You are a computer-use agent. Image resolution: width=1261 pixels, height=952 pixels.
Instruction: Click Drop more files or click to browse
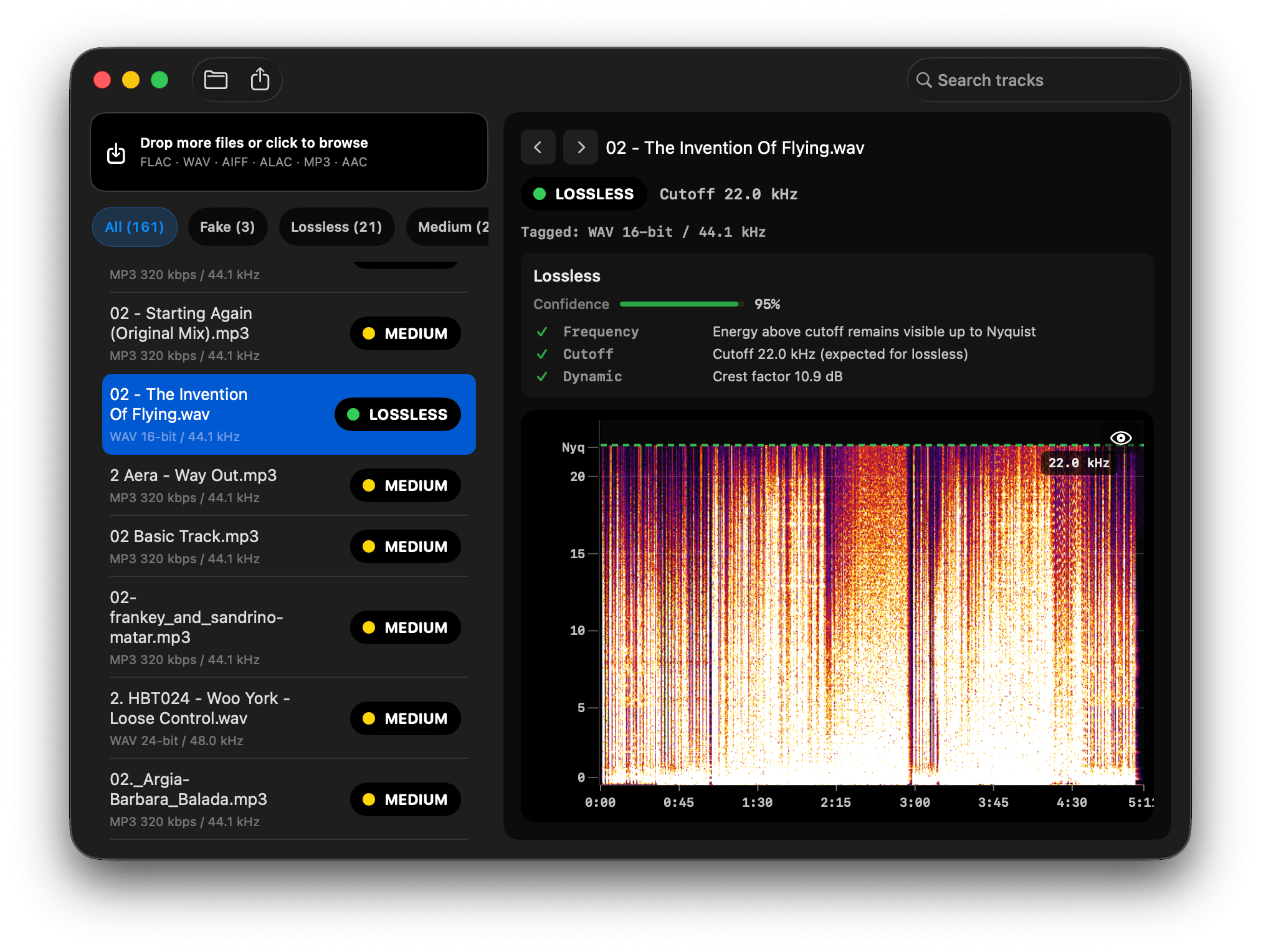click(289, 152)
